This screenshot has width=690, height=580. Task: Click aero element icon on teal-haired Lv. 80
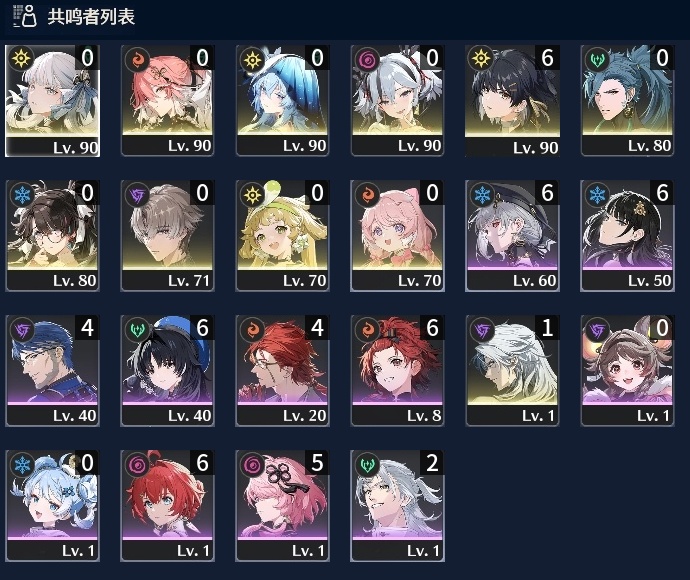pos(597,59)
